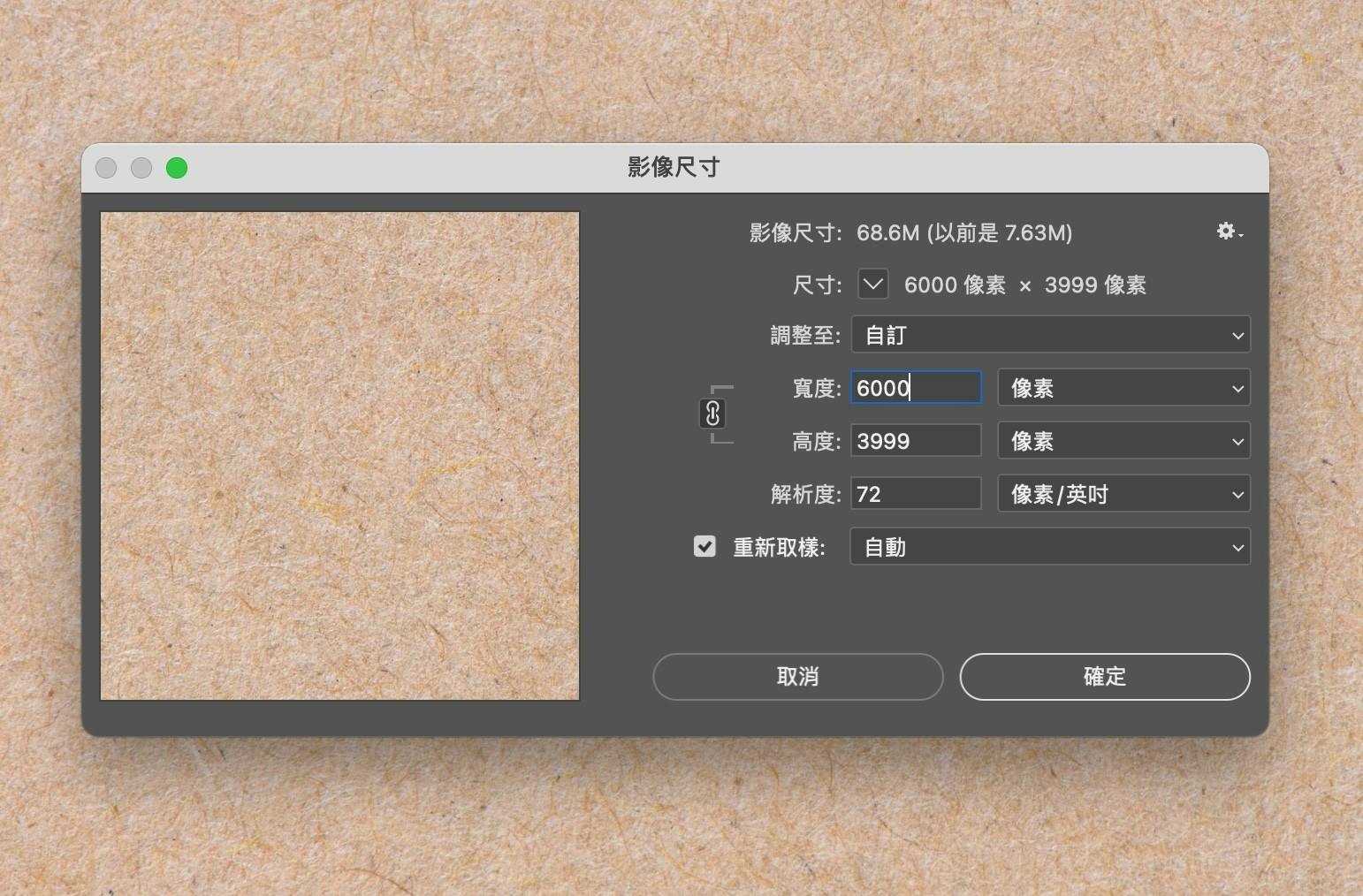
Task: Open the gear settings menu
Action: click(x=1229, y=232)
